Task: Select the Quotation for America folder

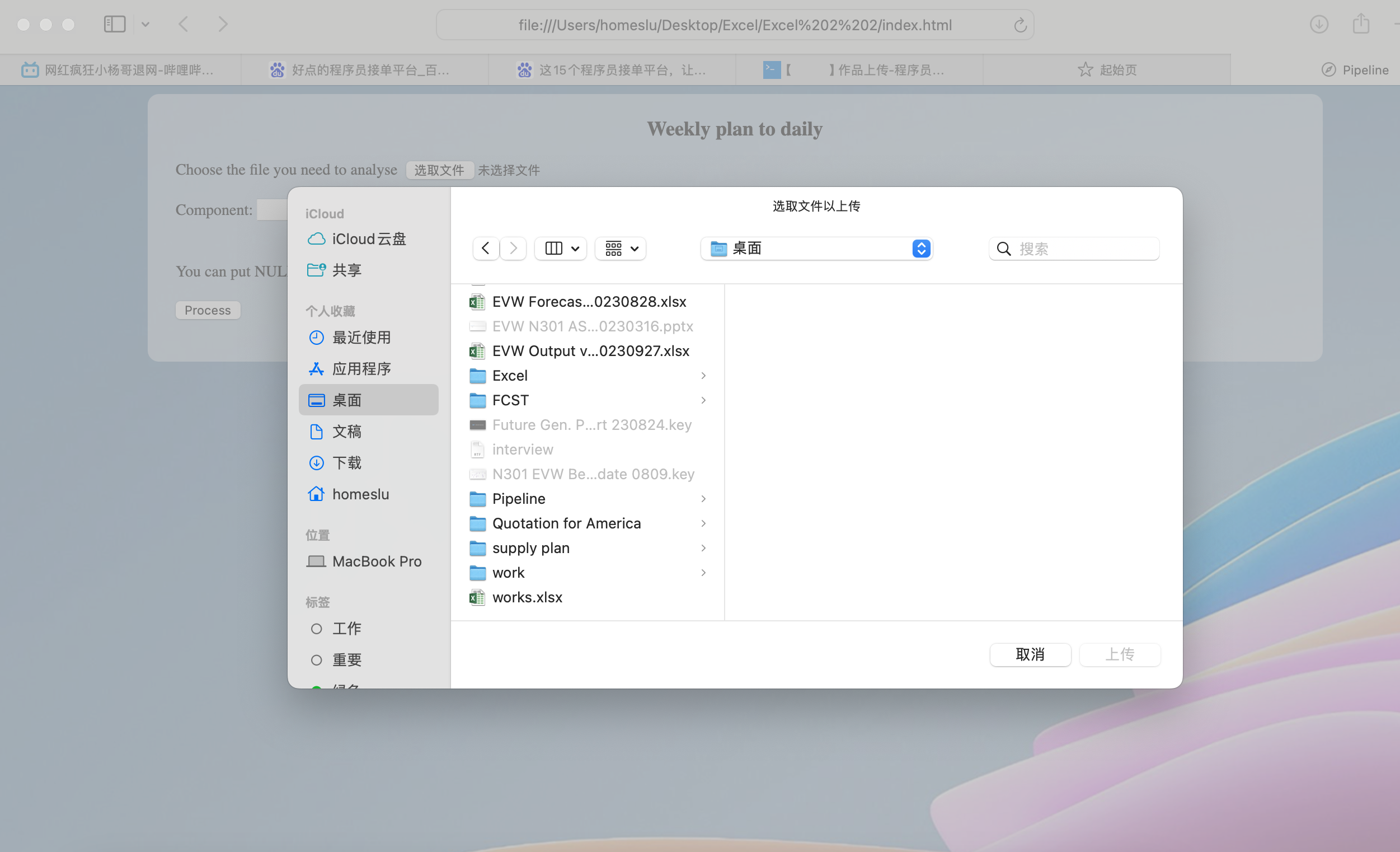Action: 588,523
